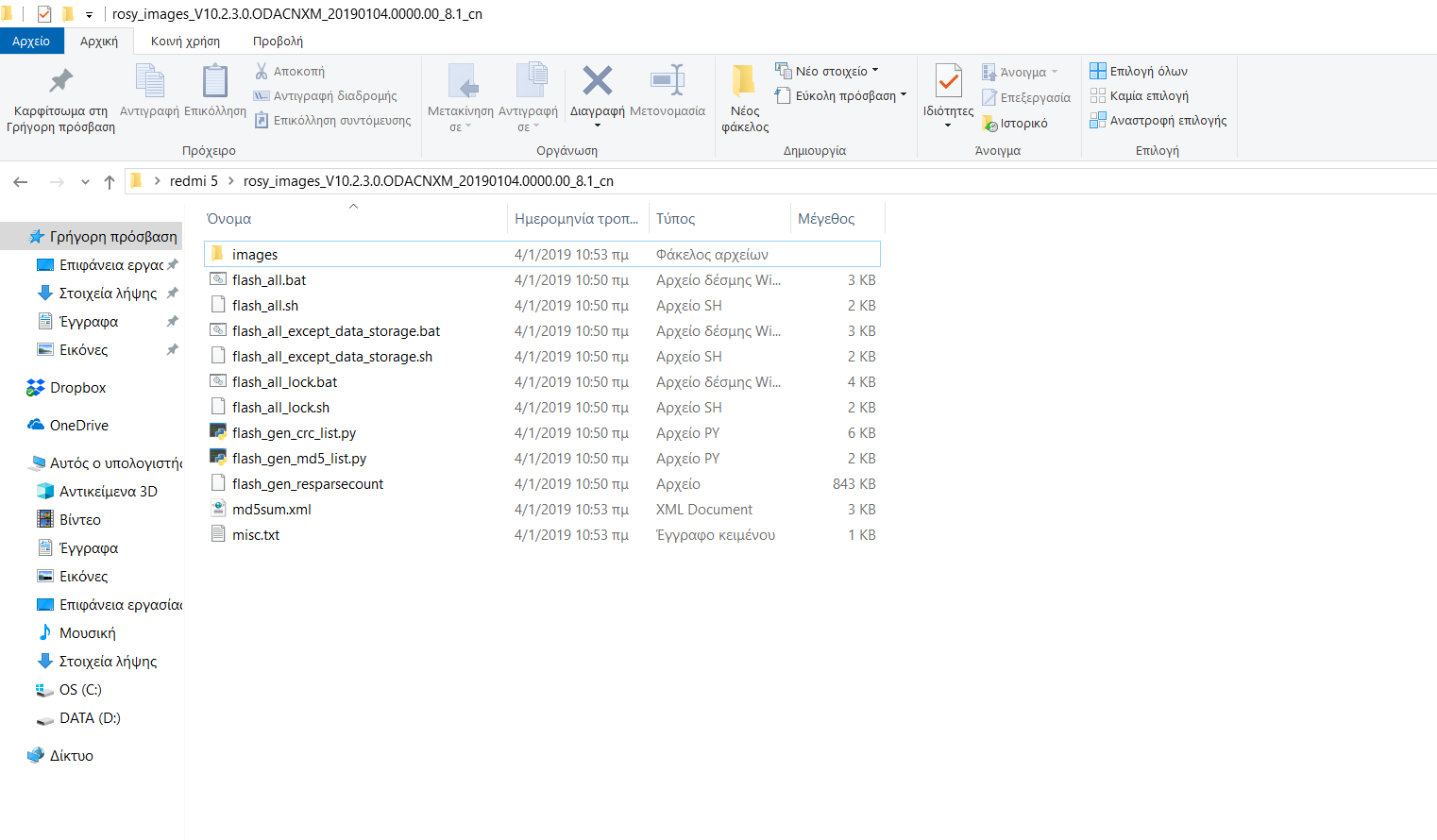Image resolution: width=1437 pixels, height=840 pixels.
Task: Sort by Μέγεθος (Size) column header
Action: pos(826,219)
